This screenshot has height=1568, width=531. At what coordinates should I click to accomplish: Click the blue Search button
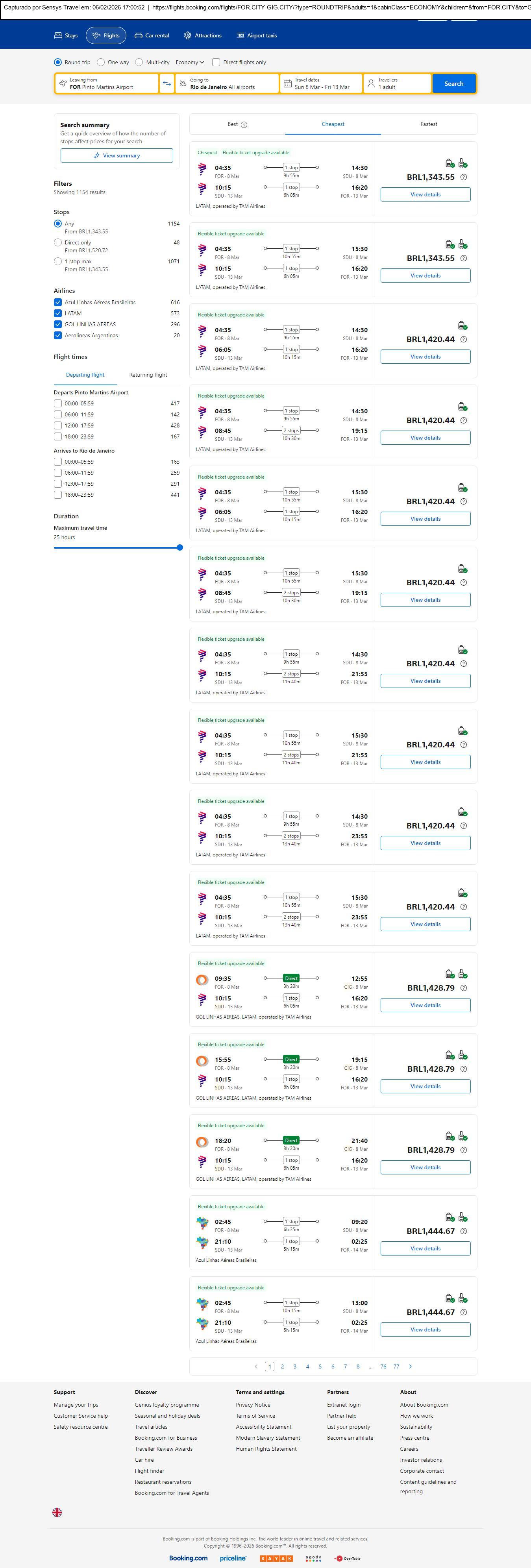click(454, 83)
